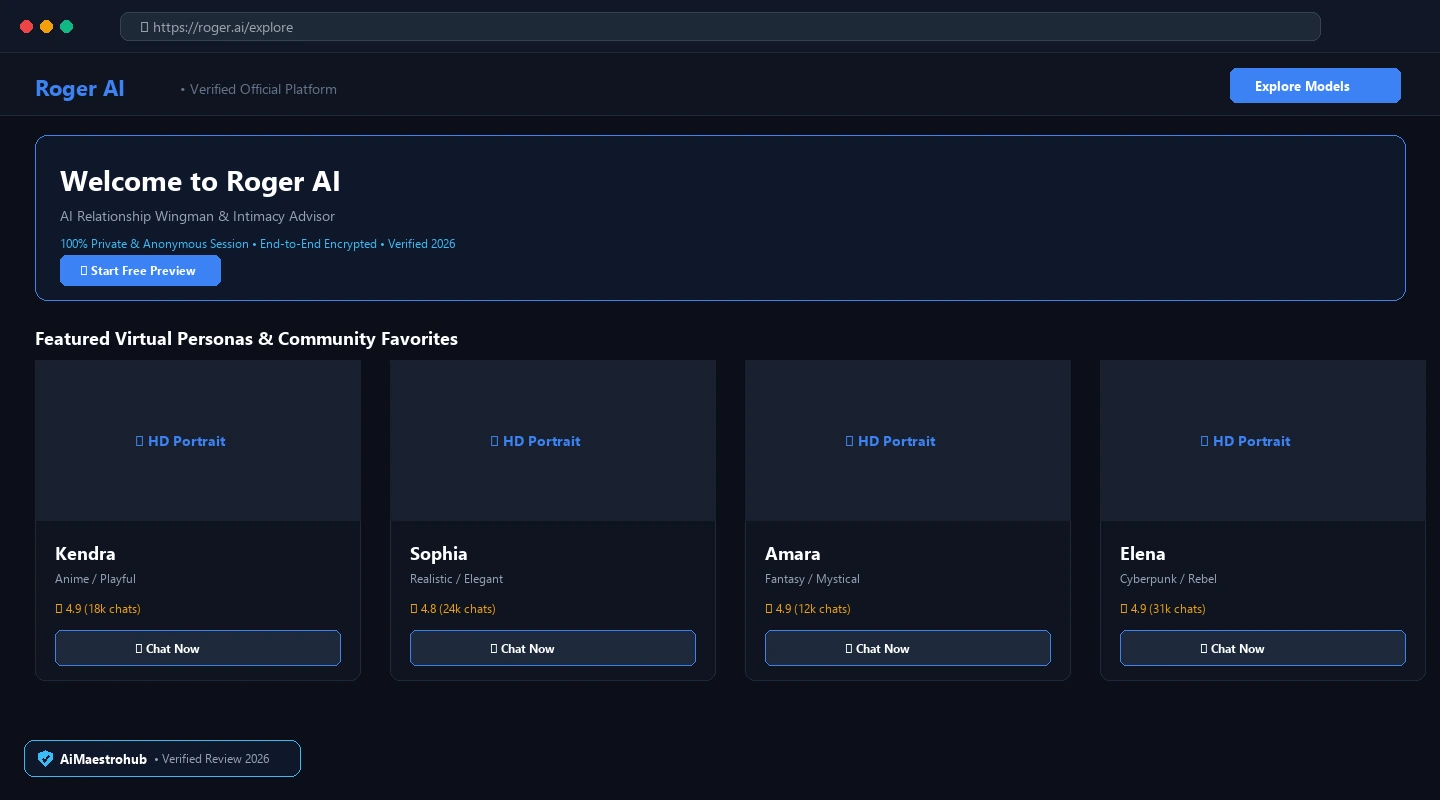Open Sophia's HD Portrait thumbnail
This screenshot has height=800, width=1440.
point(553,441)
